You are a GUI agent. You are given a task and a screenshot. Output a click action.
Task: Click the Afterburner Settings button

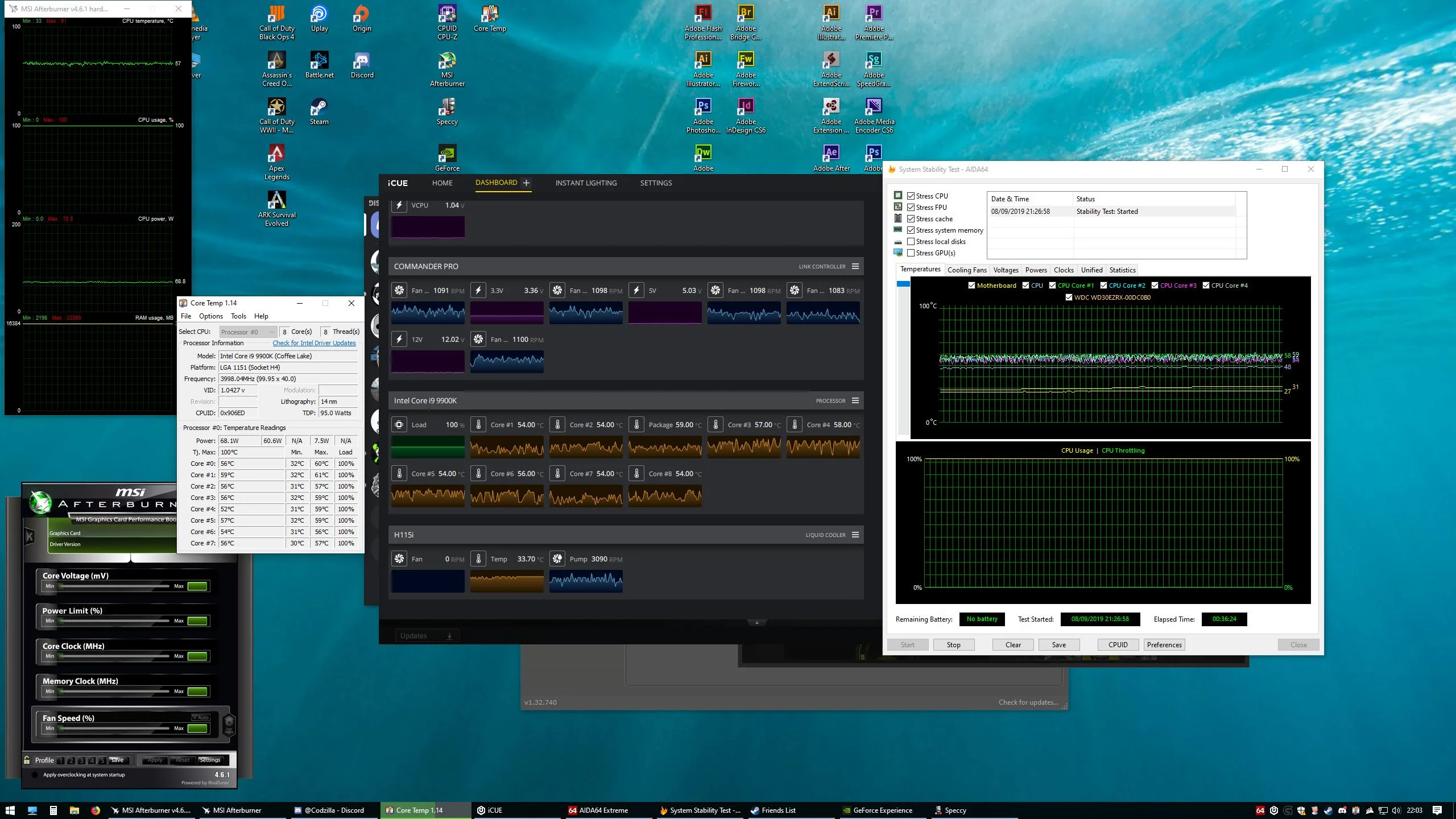(x=210, y=760)
